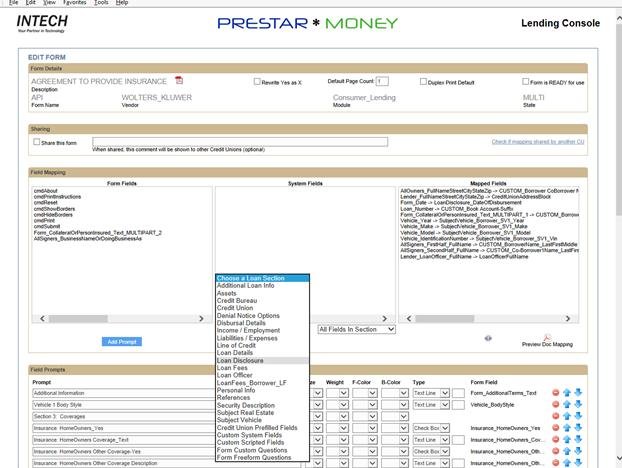Open the Tools menu
Viewport: 622px width, 468px height.
click(x=101, y=3)
